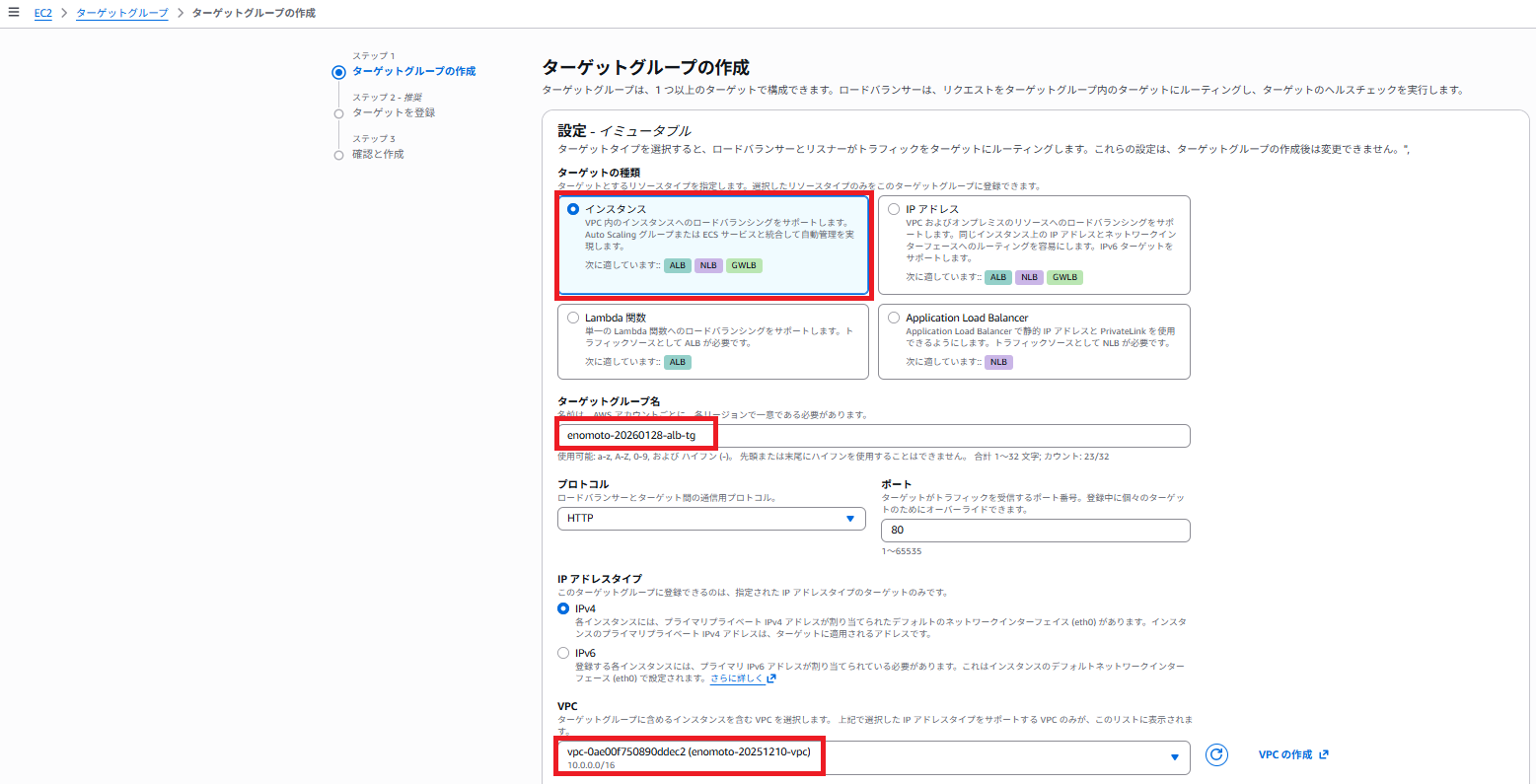
Task: Click the VPC refresh icon button
Action: [x=1217, y=754]
